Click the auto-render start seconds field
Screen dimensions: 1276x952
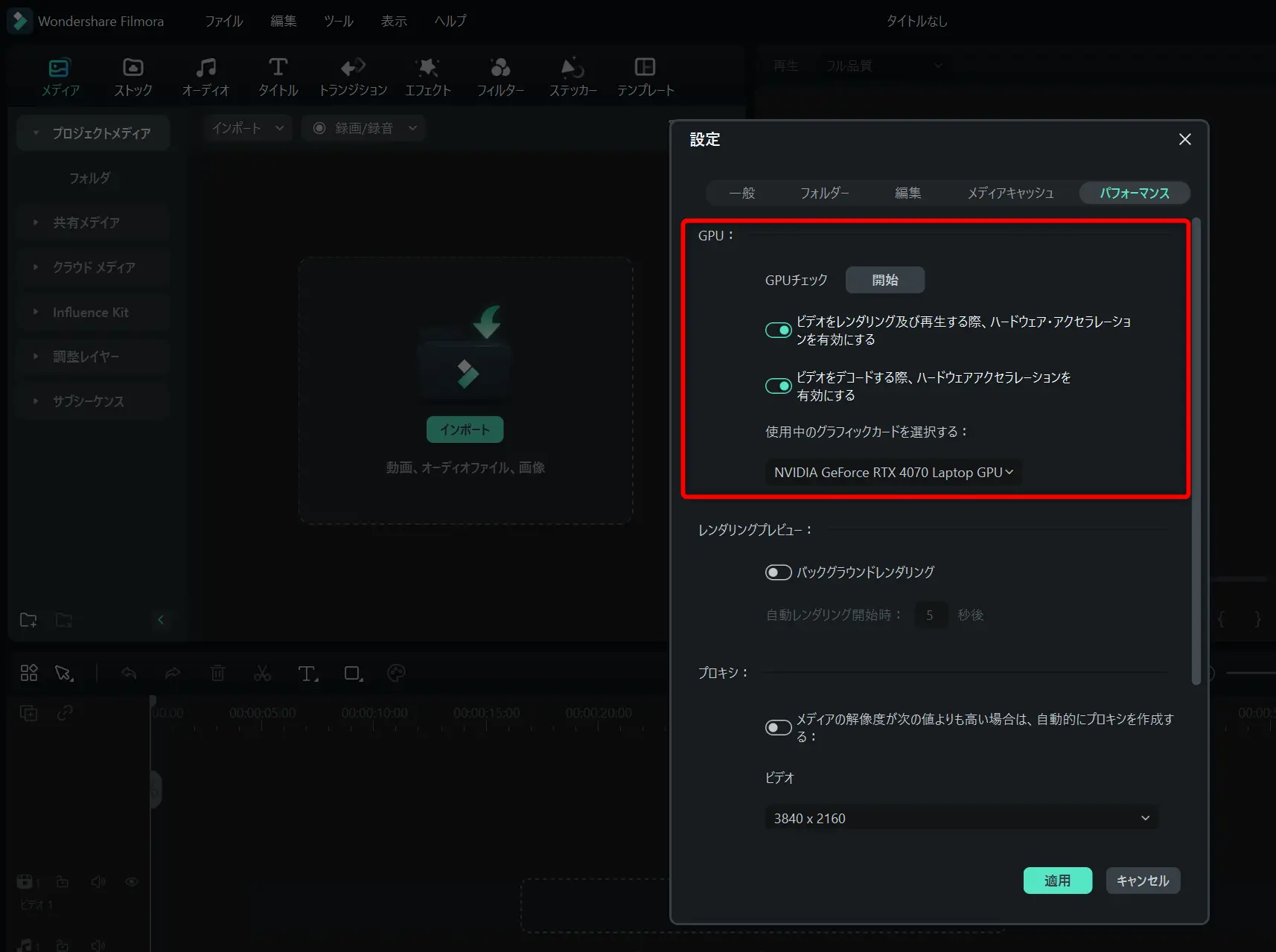click(931, 615)
